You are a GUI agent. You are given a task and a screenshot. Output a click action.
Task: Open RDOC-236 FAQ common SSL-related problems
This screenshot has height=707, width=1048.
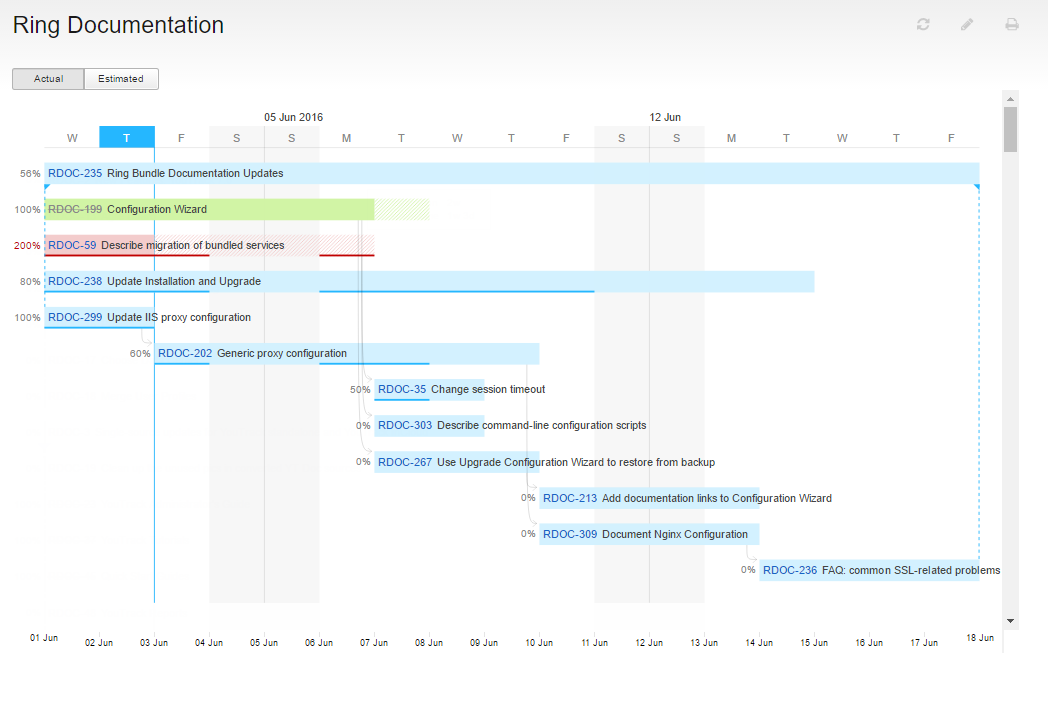tap(789, 570)
